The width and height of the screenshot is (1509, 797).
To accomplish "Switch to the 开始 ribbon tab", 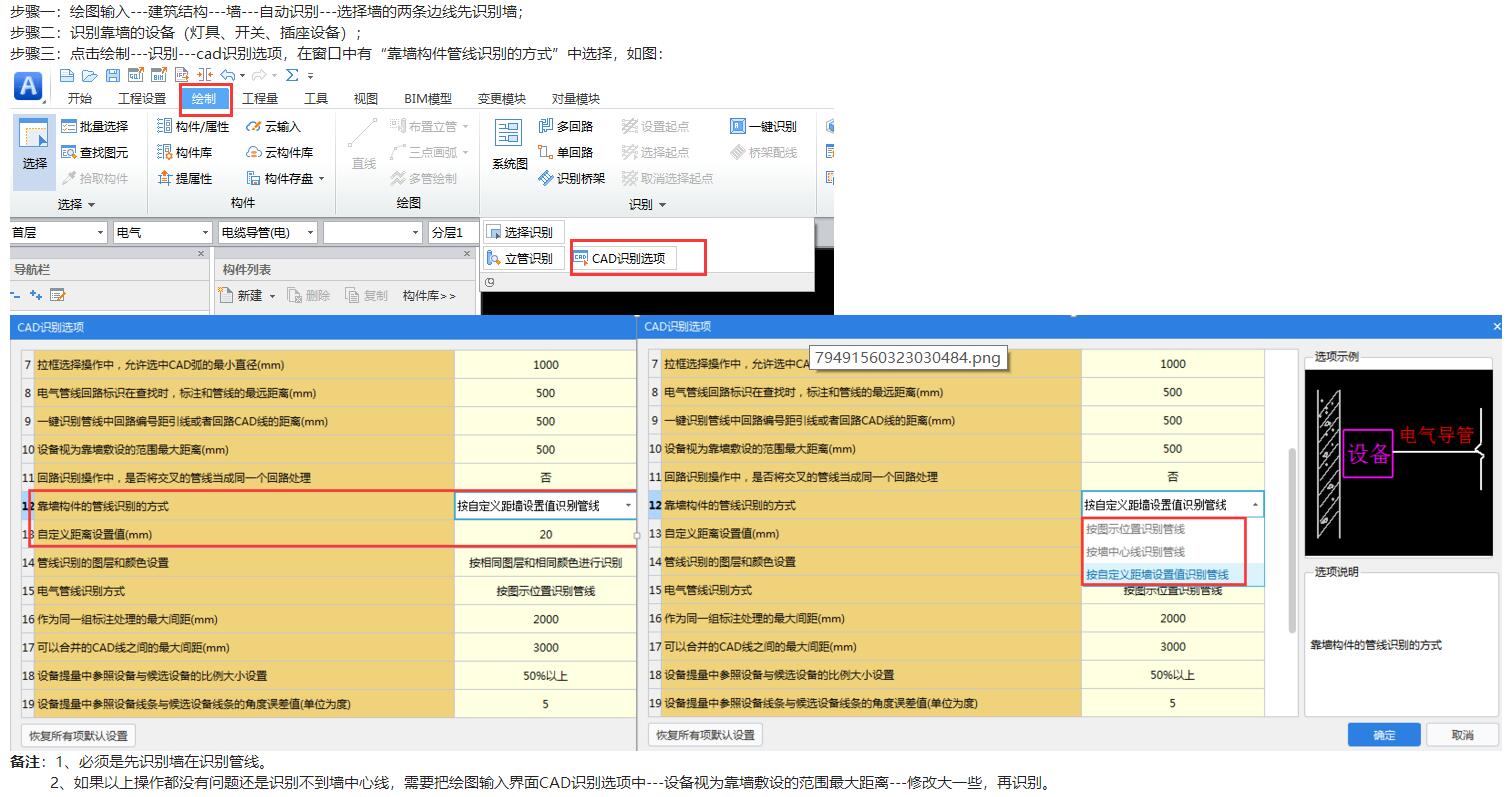I will [80, 99].
